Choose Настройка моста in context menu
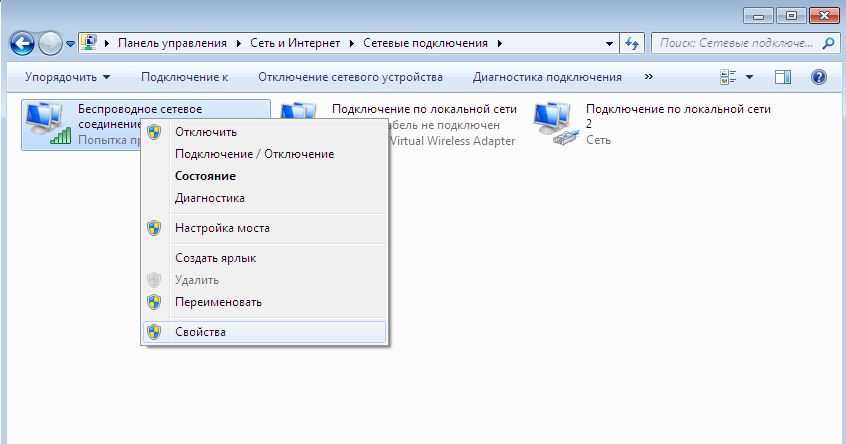This screenshot has height=444, width=846. (265, 228)
